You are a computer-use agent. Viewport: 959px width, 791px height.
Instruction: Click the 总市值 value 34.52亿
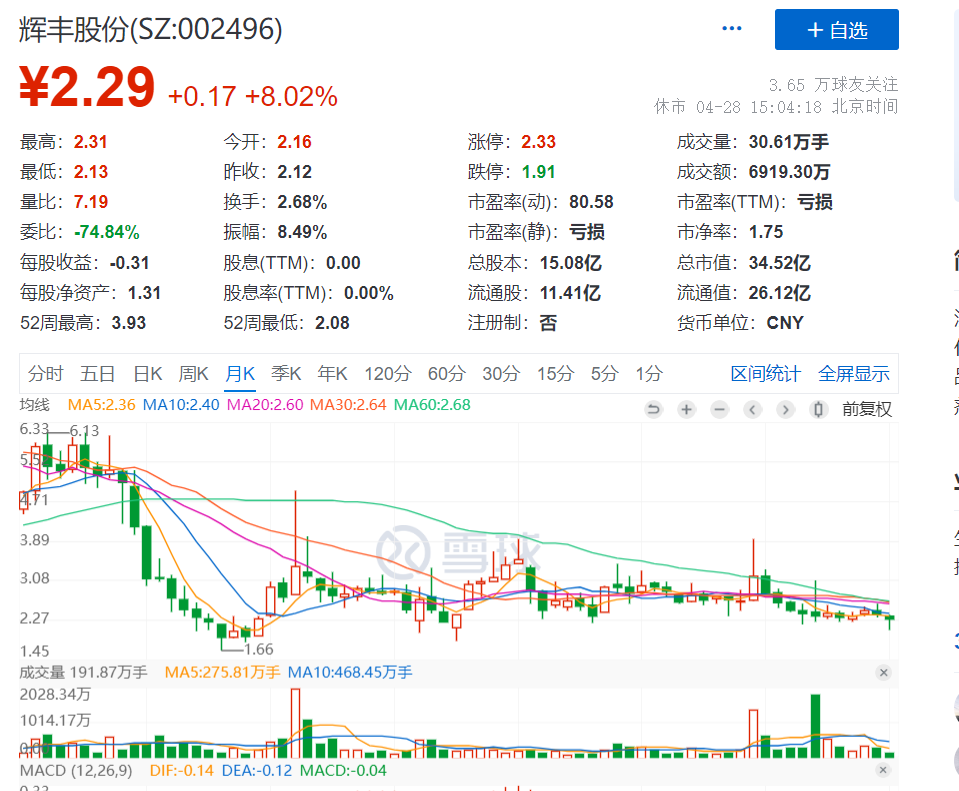pos(779,263)
